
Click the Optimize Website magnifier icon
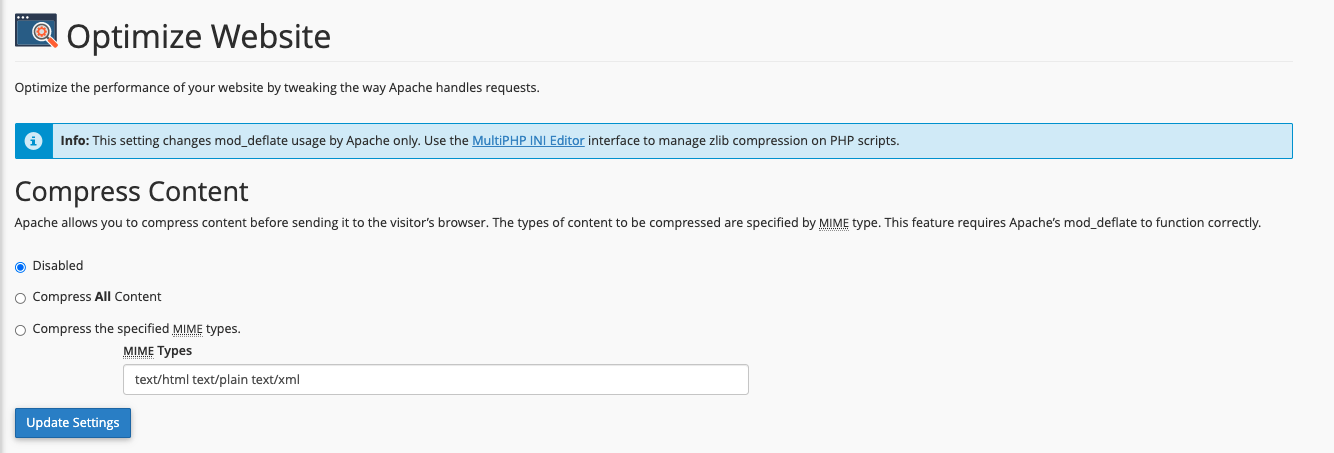click(x=36, y=33)
